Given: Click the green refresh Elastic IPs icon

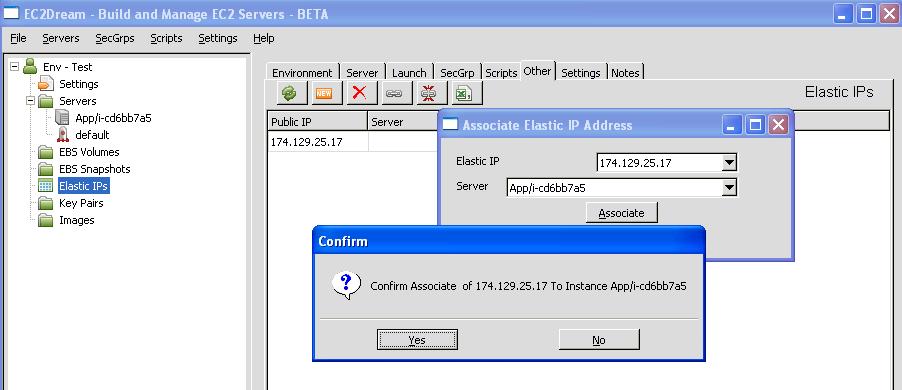Looking at the screenshot, I should (291, 93).
